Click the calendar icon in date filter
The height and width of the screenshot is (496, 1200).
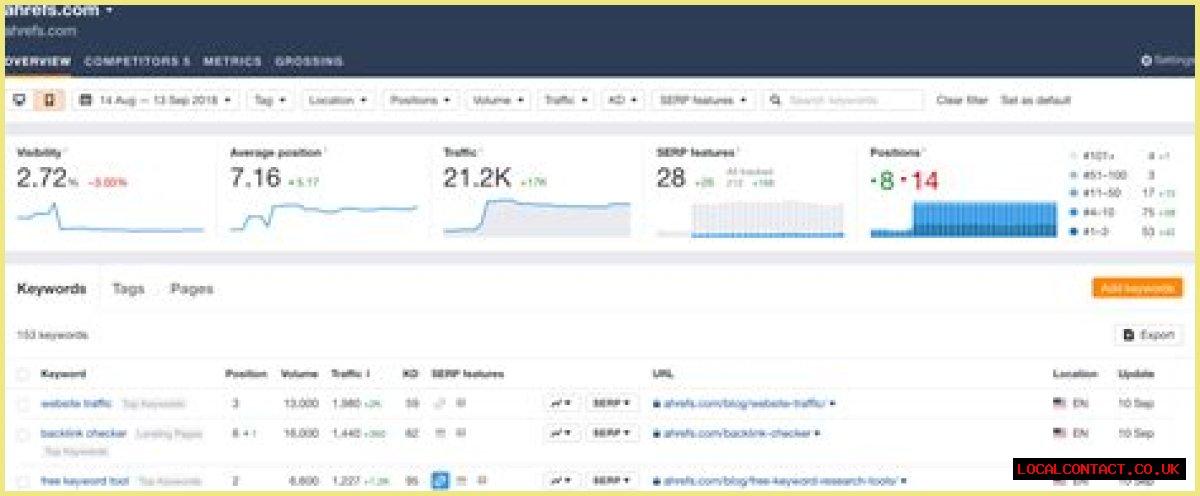click(x=85, y=100)
